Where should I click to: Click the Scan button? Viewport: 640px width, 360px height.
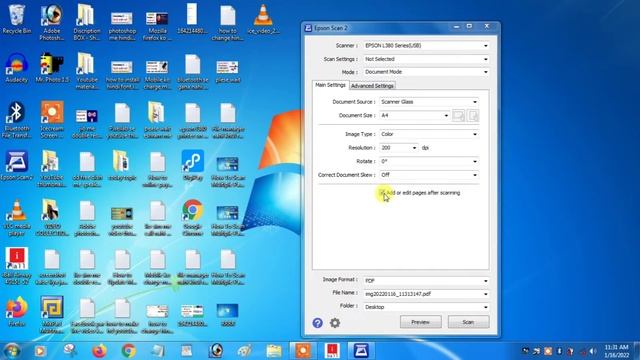pyautogui.click(x=468, y=322)
